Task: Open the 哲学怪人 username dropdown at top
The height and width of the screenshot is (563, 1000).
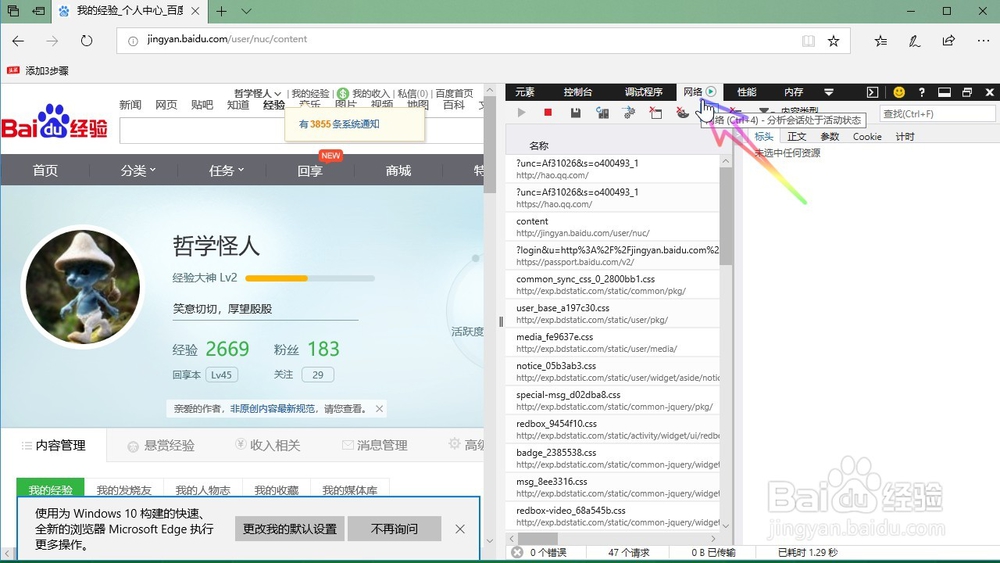Action: (258, 93)
